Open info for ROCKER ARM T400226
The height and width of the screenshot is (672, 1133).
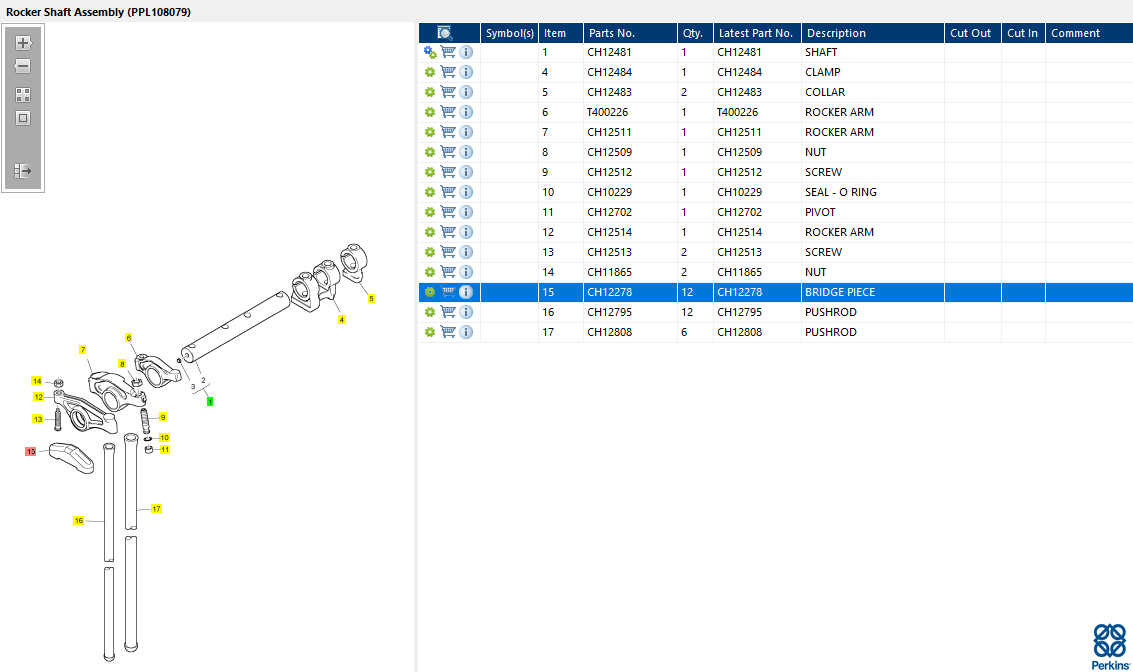point(466,112)
